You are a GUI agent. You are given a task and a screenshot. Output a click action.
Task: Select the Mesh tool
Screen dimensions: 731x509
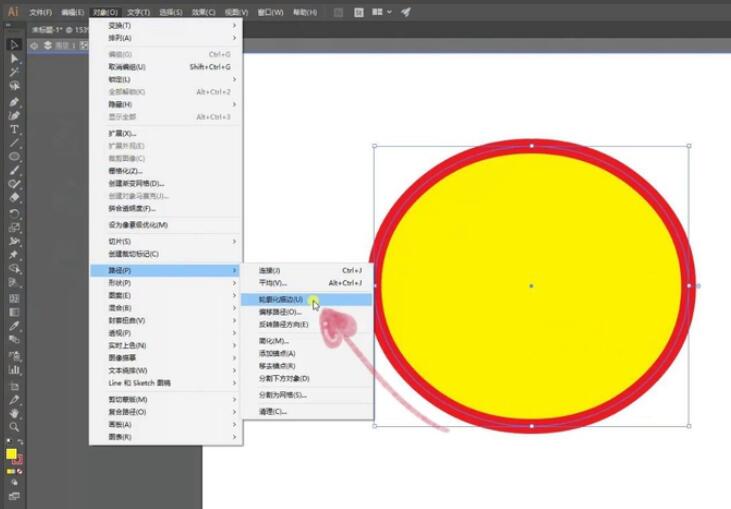pyautogui.click(x=14, y=298)
